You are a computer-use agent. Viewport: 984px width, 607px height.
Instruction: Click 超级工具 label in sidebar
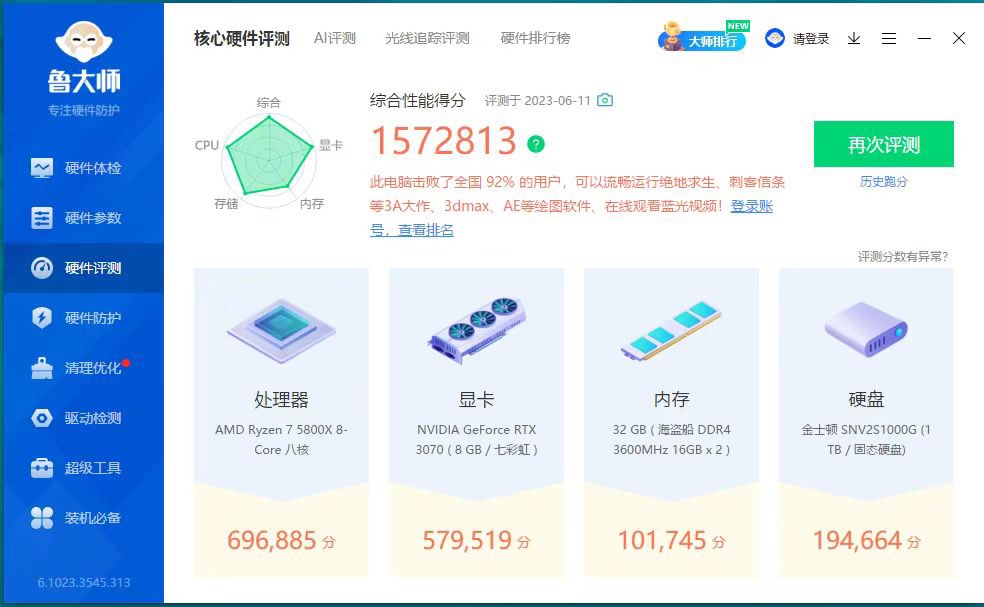click(x=93, y=468)
